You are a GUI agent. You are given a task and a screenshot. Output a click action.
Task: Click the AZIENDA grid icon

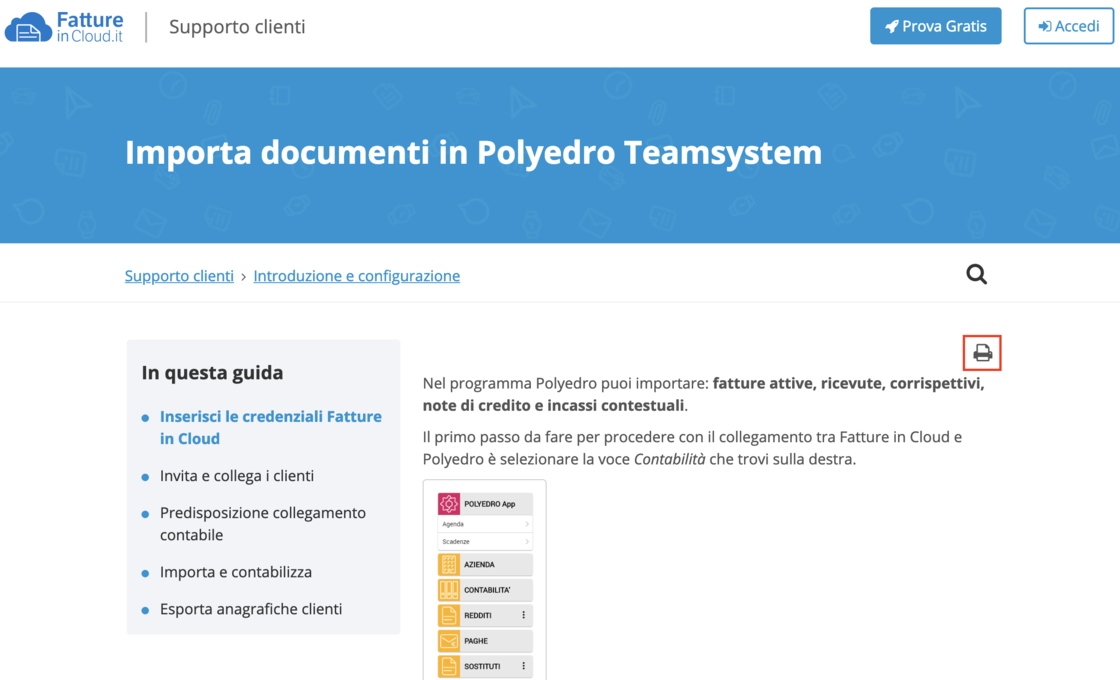(449, 565)
